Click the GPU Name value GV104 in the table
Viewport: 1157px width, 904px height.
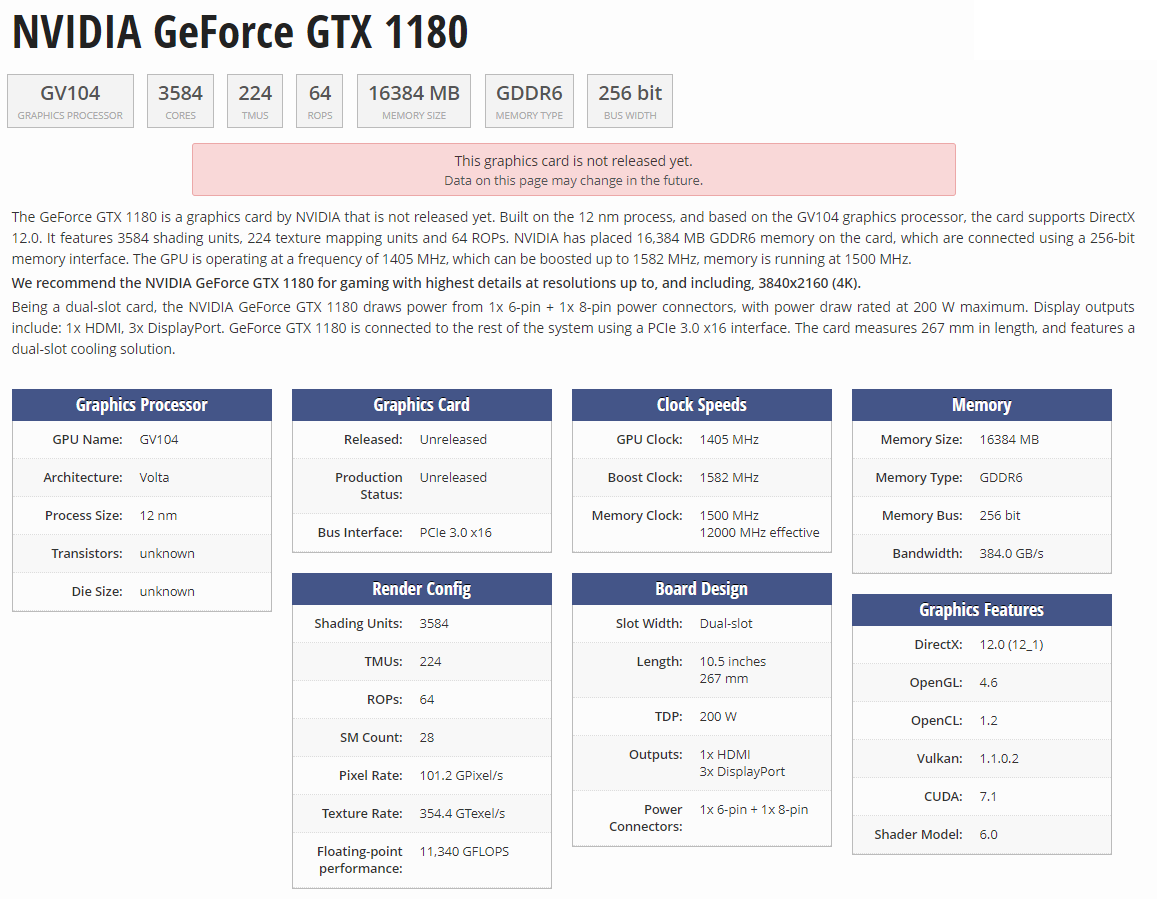tap(159, 440)
